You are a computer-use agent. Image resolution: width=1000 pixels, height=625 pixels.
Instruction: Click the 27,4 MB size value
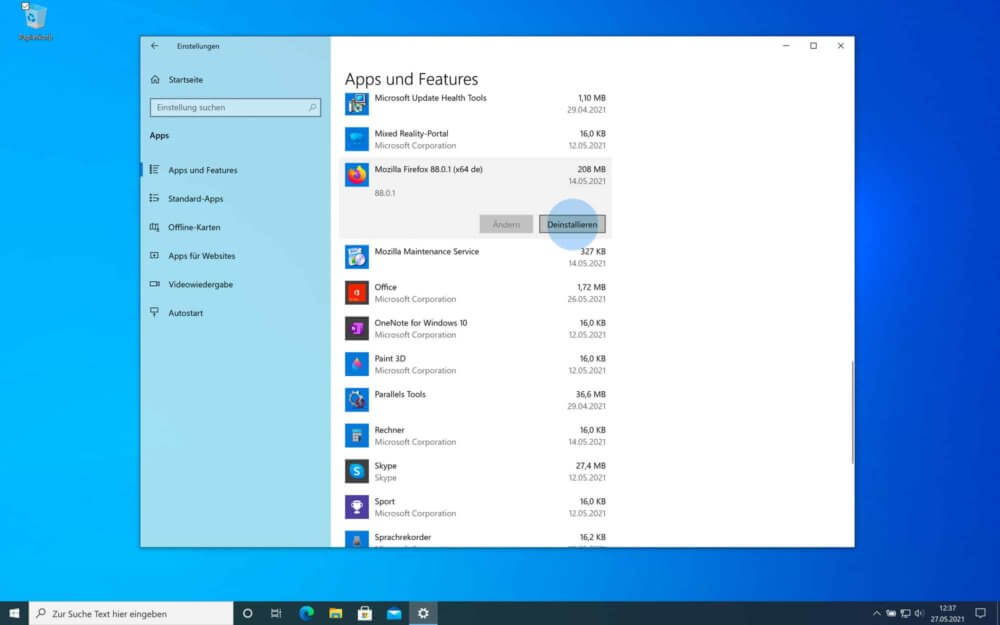(591, 466)
